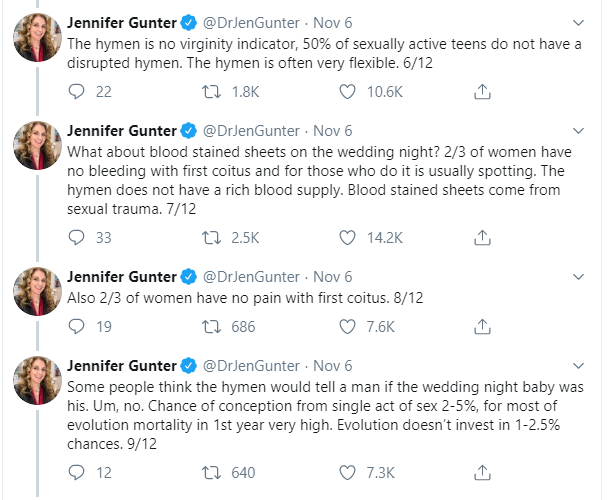
Task: Retweet the tweet with 2.5K retweets
Action: coord(211,238)
